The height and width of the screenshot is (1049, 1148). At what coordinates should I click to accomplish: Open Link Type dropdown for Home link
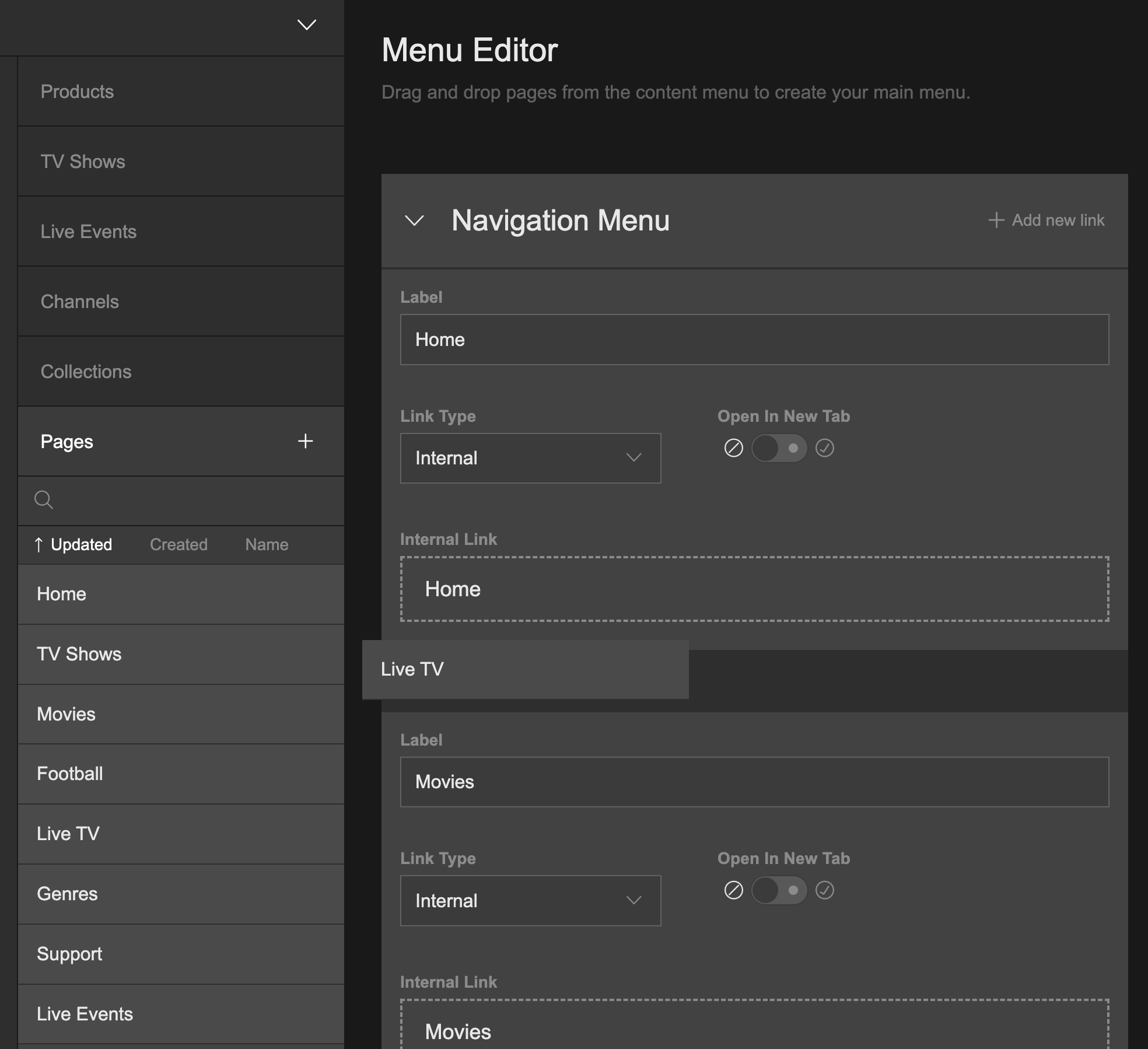coord(530,458)
